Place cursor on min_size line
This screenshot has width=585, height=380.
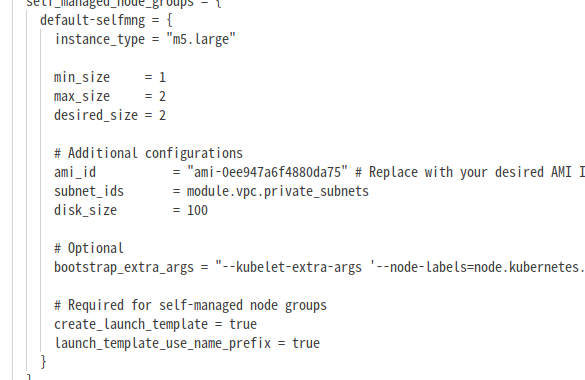click(110, 77)
